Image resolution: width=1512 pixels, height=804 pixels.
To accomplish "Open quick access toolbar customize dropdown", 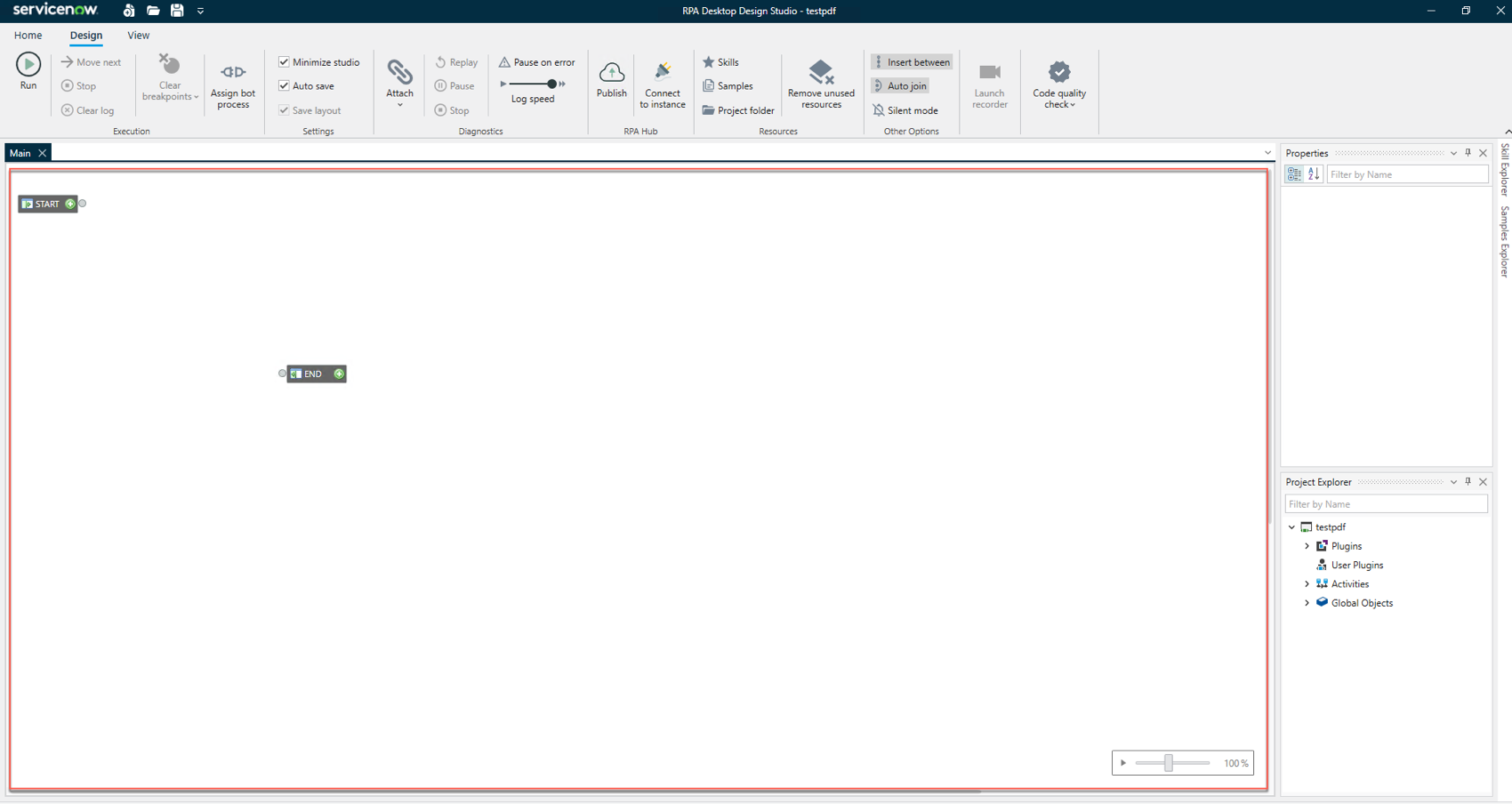I will pos(200,11).
